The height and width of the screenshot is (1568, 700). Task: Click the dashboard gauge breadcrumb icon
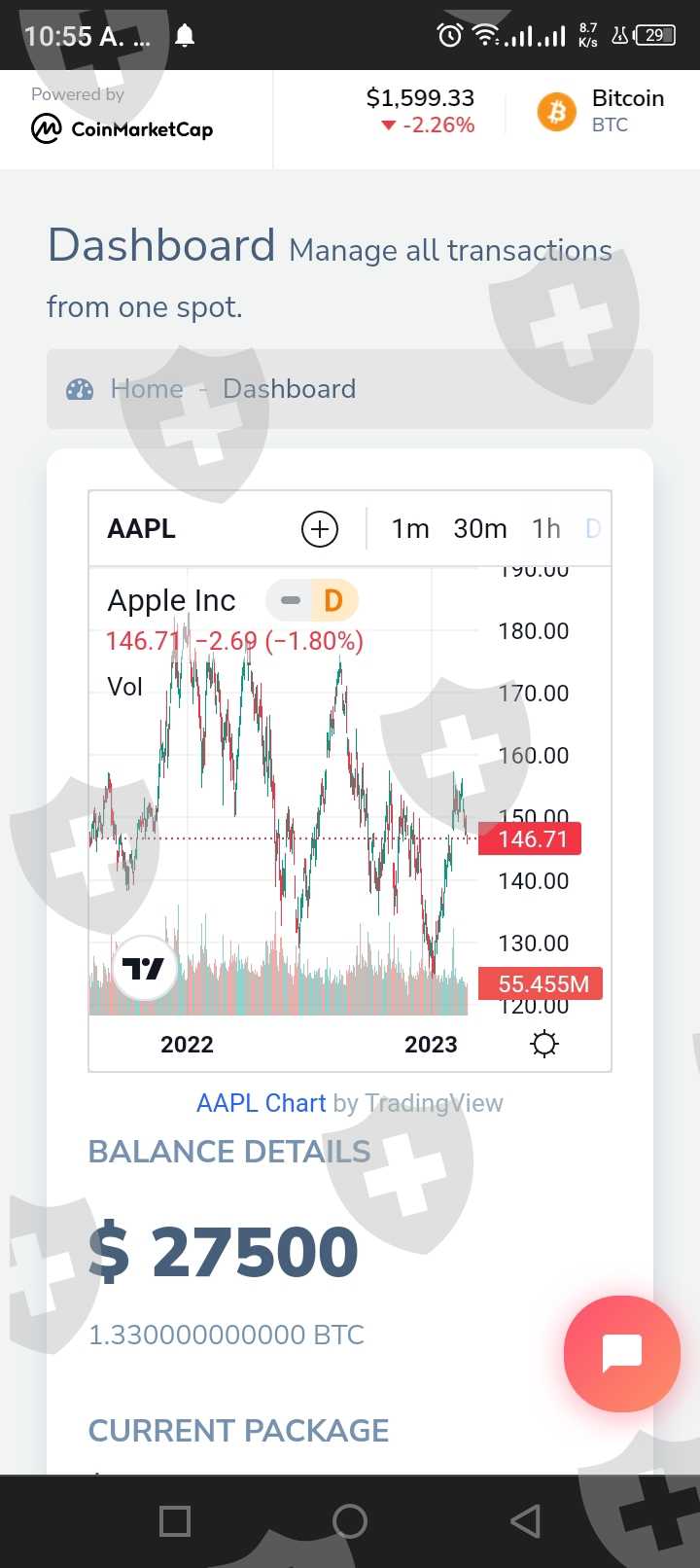click(x=80, y=390)
